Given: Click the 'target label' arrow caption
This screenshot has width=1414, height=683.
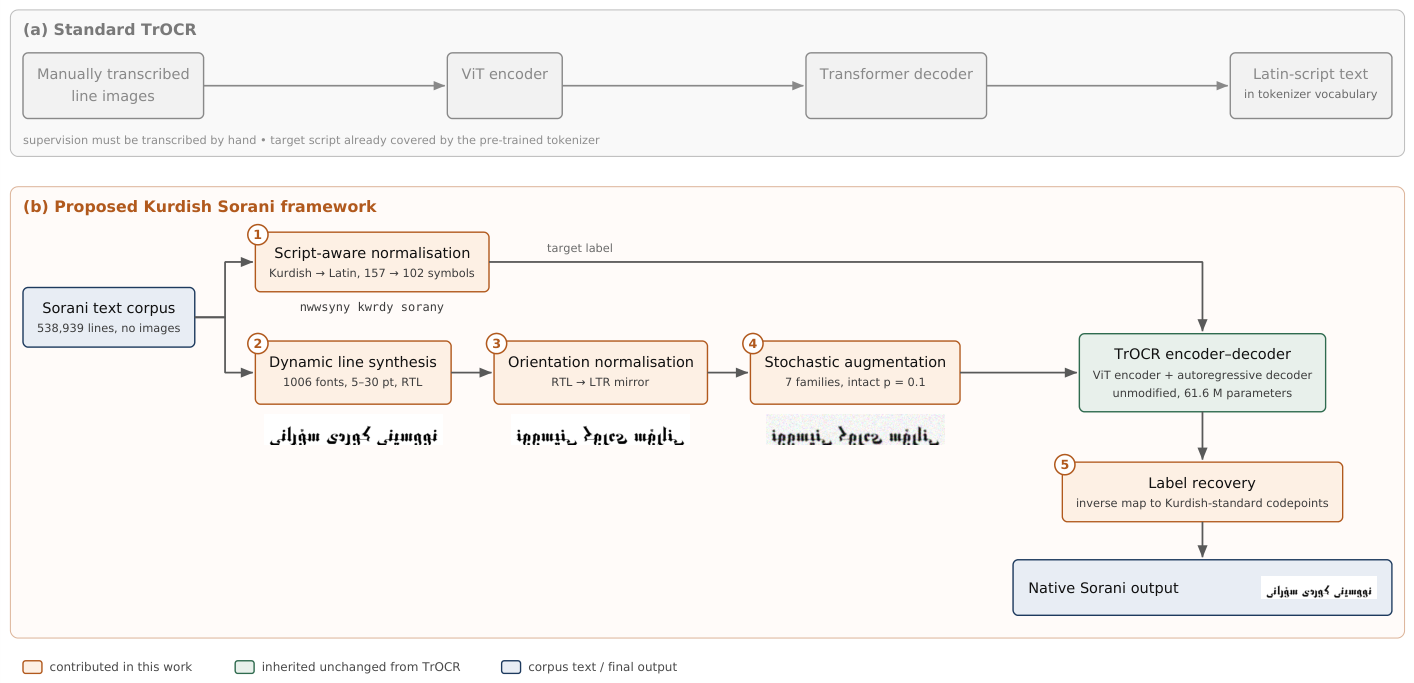Looking at the screenshot, I should click(580, 248).
